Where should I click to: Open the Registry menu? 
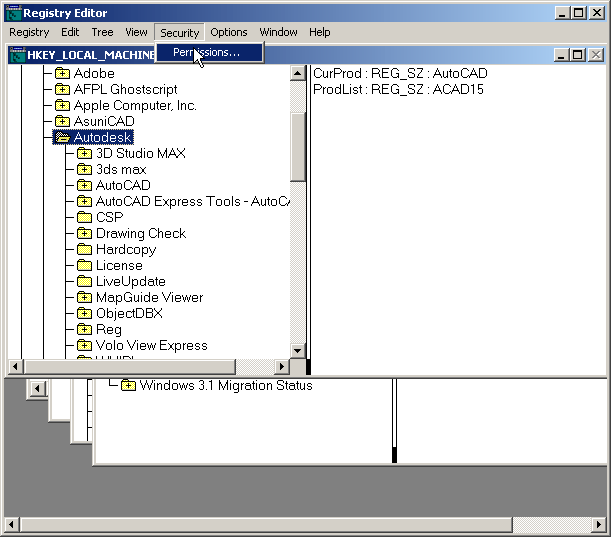(29, 32)
